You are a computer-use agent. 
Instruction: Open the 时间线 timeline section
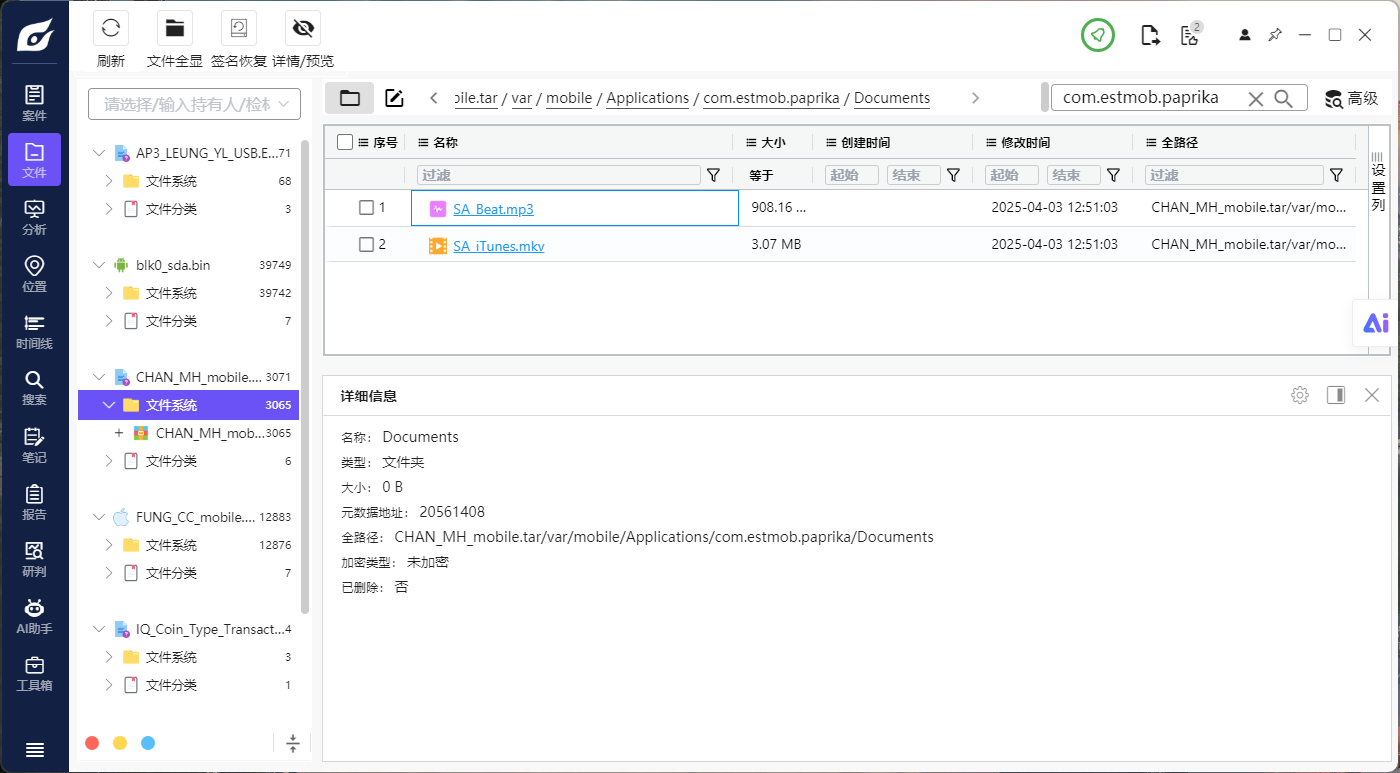pyautogui.click(x=34, y=331)
